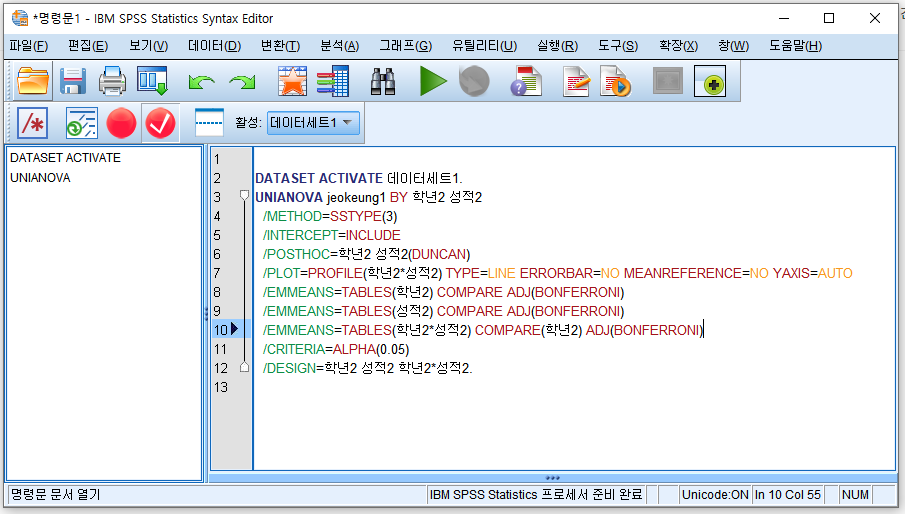Viewport: 905px width, 514px height.
Task: Open the variables list icon
Action: coord(333,81)
